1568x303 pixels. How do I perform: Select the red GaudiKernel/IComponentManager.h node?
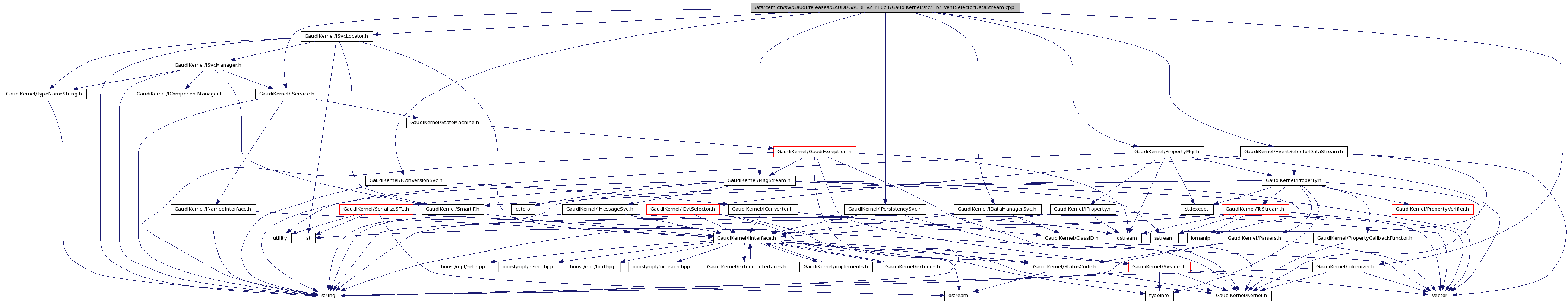point(180,94)
